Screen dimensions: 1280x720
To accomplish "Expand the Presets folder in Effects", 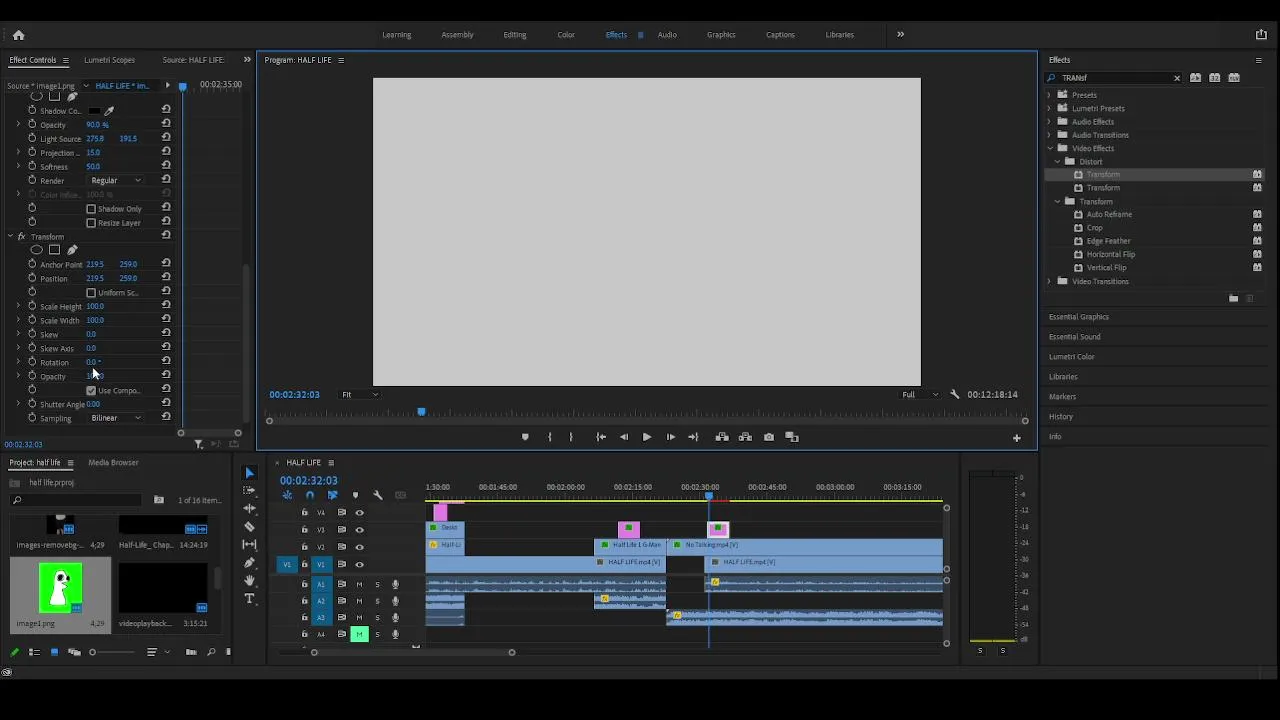I will [x=1049, y=95].
